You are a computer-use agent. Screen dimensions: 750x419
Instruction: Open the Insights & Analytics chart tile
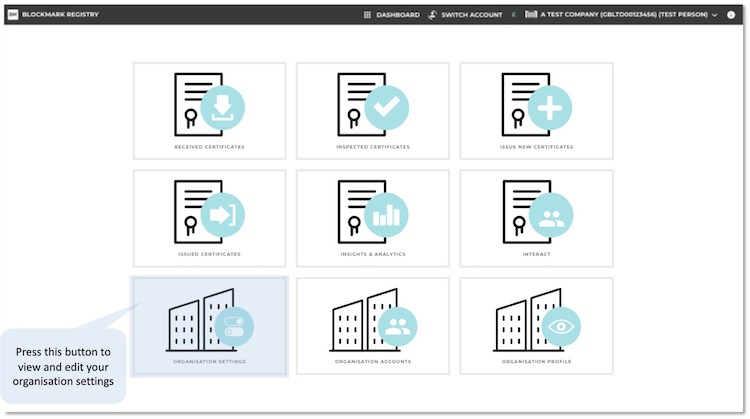point(372,217)
